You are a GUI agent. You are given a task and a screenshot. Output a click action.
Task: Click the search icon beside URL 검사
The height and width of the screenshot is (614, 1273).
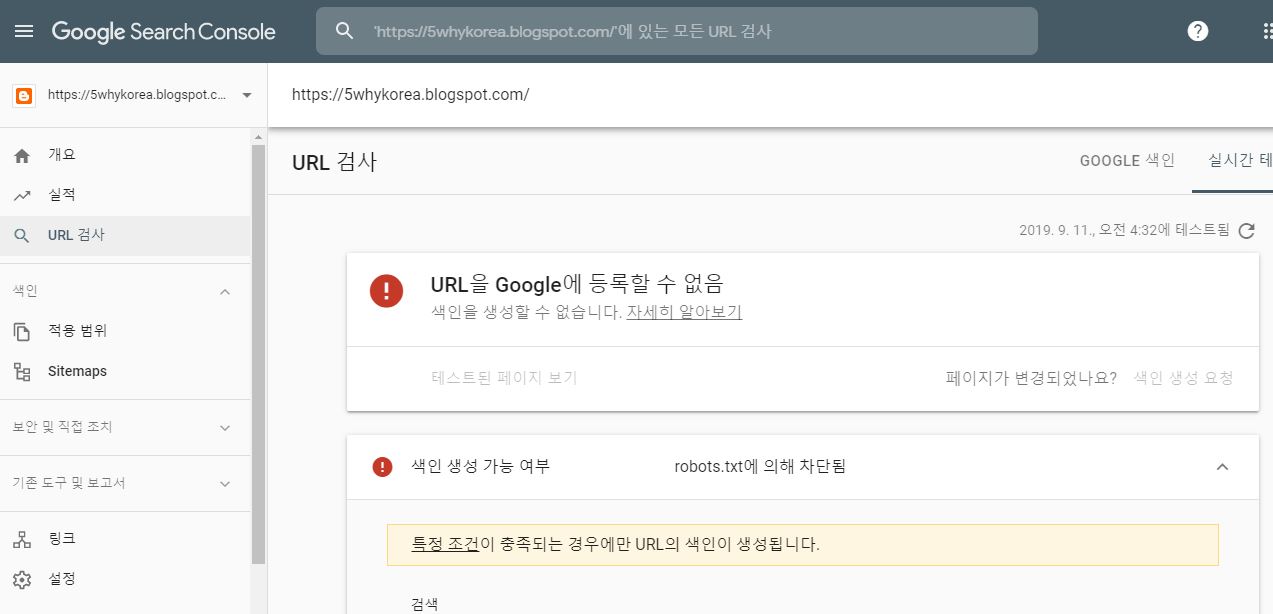click(x=22, y=236)
